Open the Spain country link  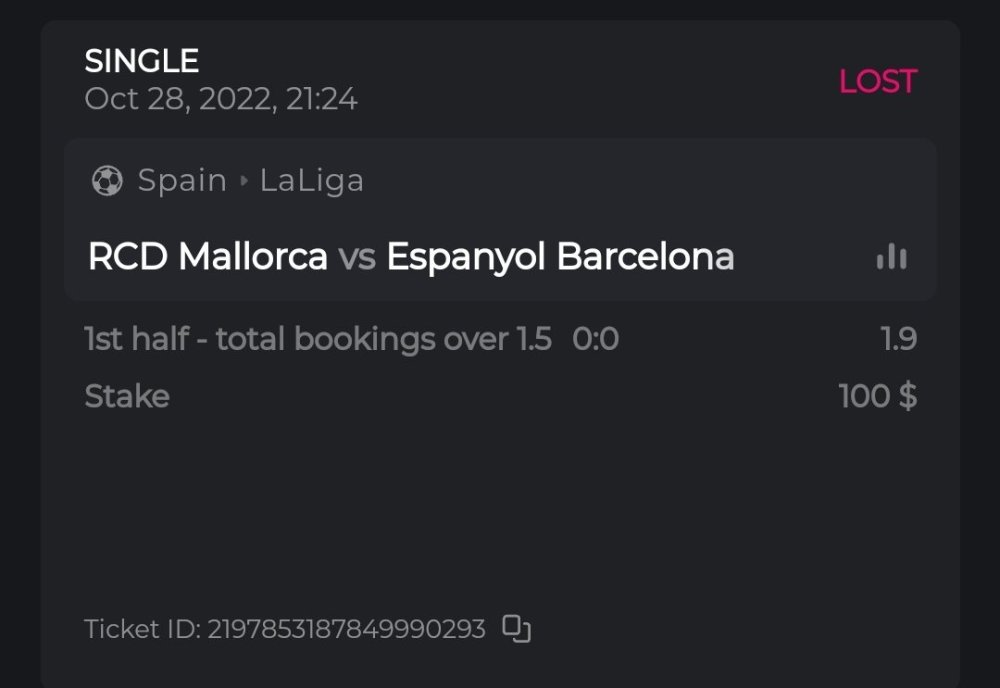[x=182, y=181]
